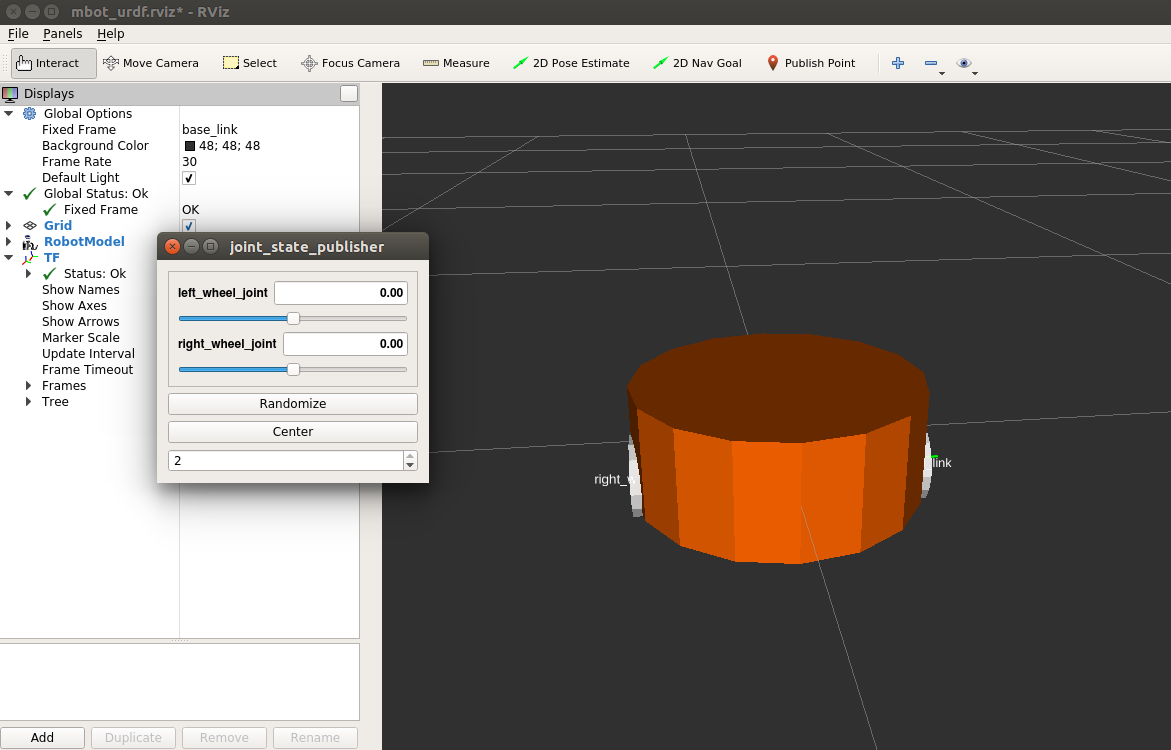Collapse the TF display item

point(9,258)
